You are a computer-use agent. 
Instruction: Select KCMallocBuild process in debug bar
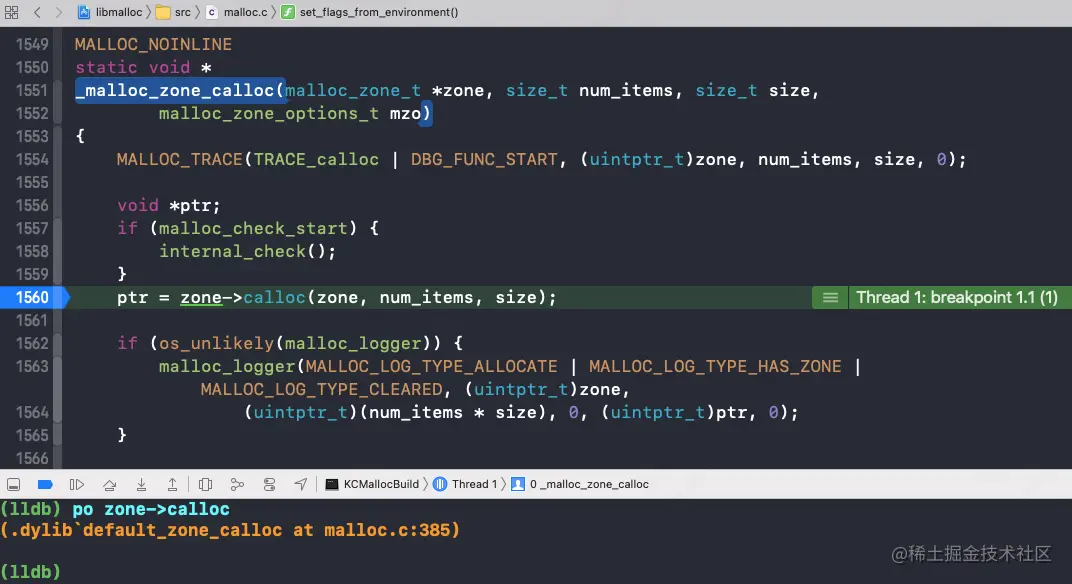[372, 484]
